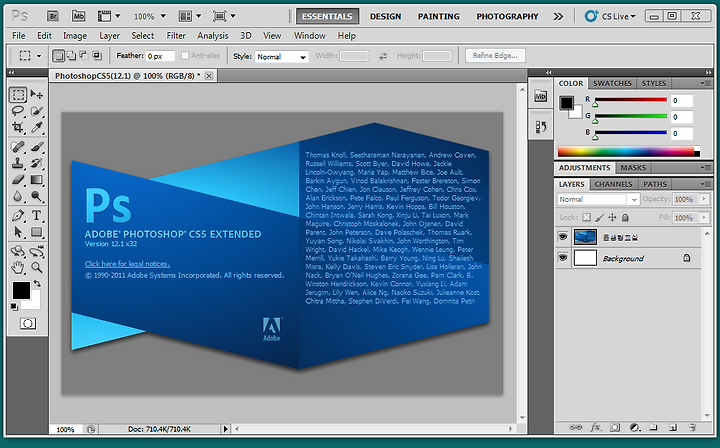Select the Hand tool
Image resolution: width=720 pixels, height=448 pixels.
pos(18,267)
